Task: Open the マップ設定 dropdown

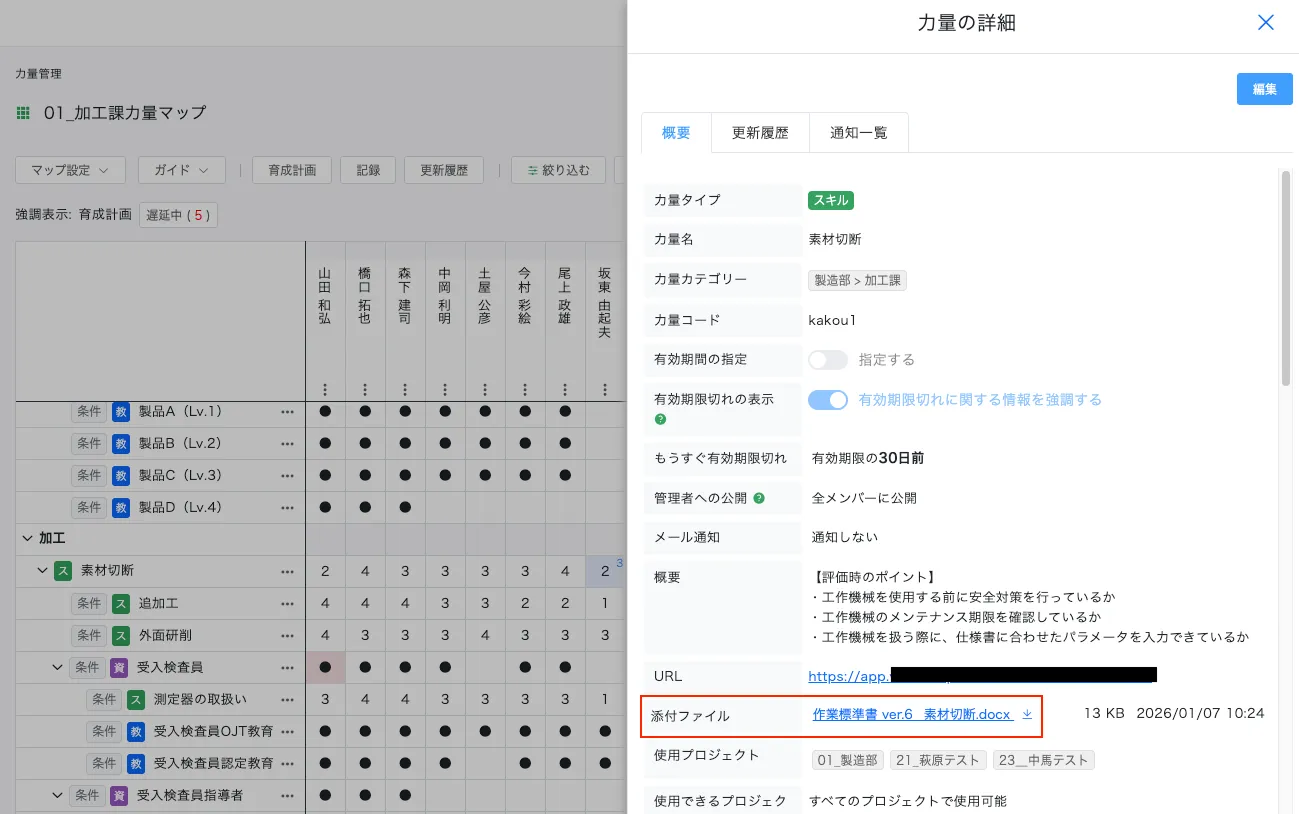Action: point(70,170)
